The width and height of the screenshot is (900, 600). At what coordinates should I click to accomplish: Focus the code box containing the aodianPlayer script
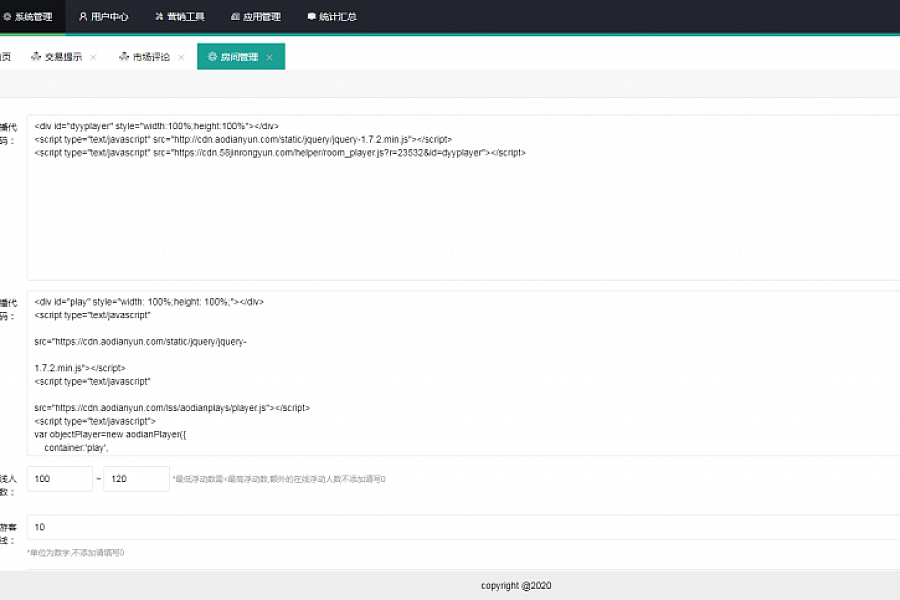point(463,373)
